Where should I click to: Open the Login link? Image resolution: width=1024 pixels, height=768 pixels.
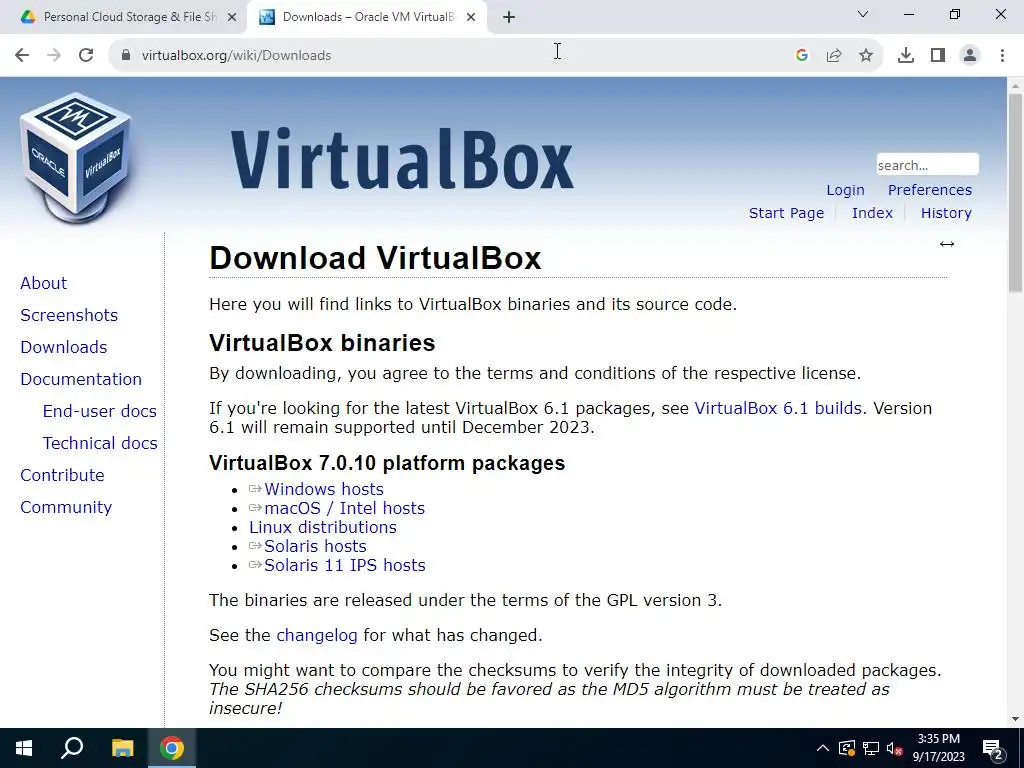(x=845, y=190)
